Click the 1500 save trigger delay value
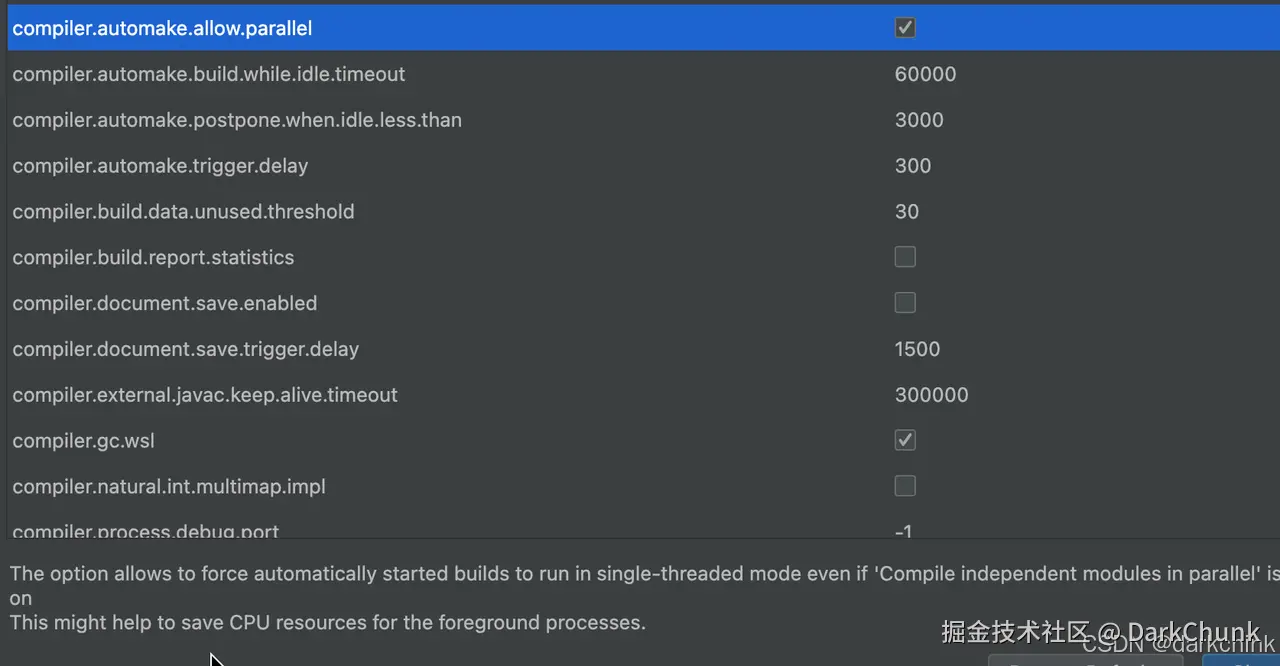The height and width of the screenshot is (666, 1280). [917, 349]
